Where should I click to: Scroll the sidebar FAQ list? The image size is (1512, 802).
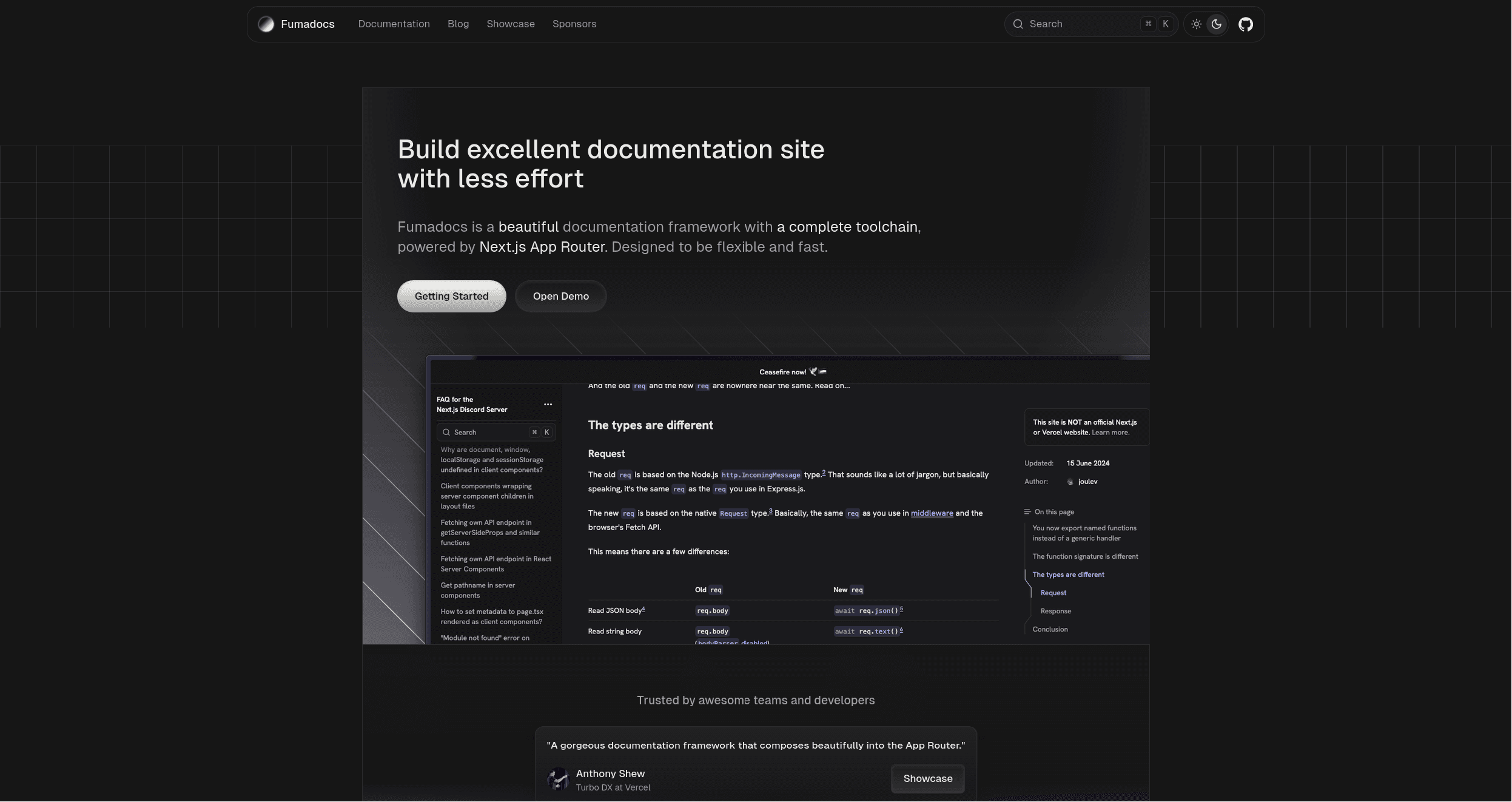pyautogui.click(x=497, y=540)
